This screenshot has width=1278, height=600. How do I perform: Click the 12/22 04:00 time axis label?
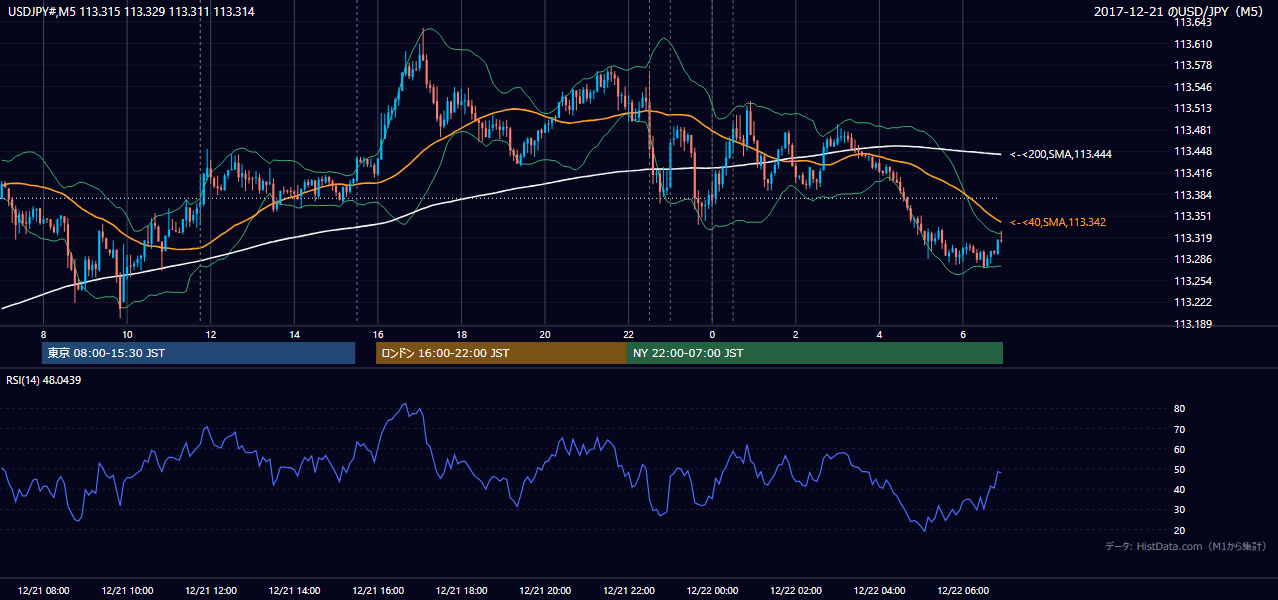(x=881, y=591)
